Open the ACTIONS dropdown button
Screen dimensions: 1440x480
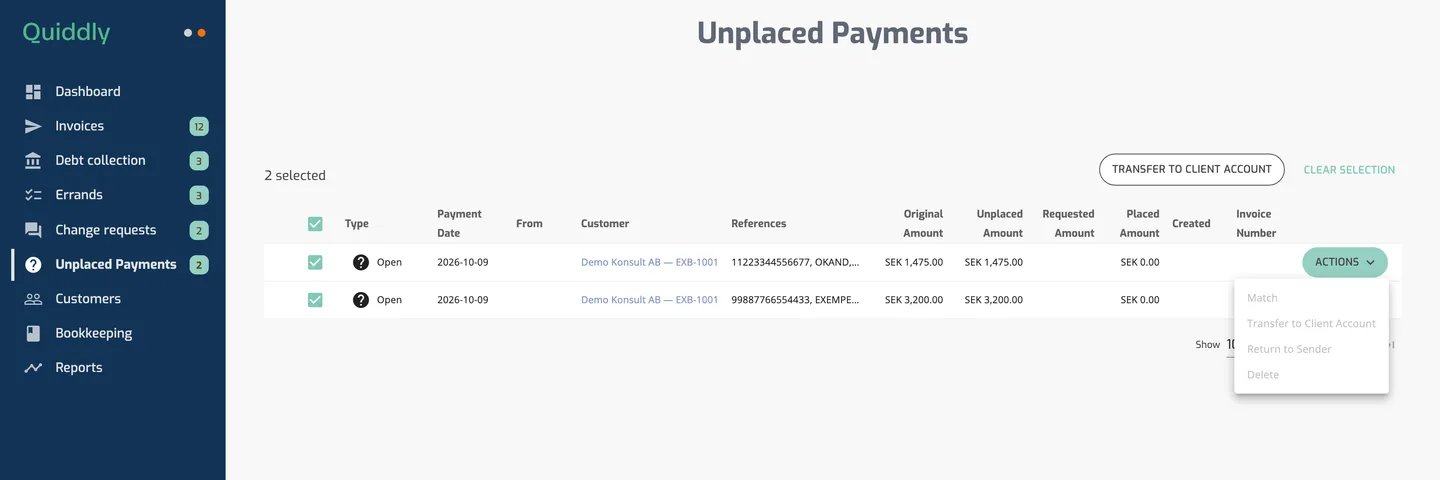[1345, 262]
